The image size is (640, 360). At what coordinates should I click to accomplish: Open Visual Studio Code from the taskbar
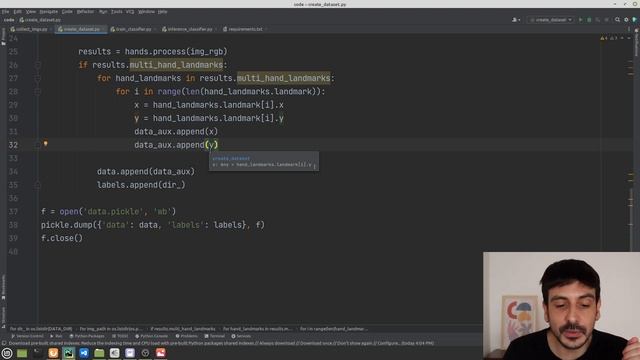pos(84,353)
